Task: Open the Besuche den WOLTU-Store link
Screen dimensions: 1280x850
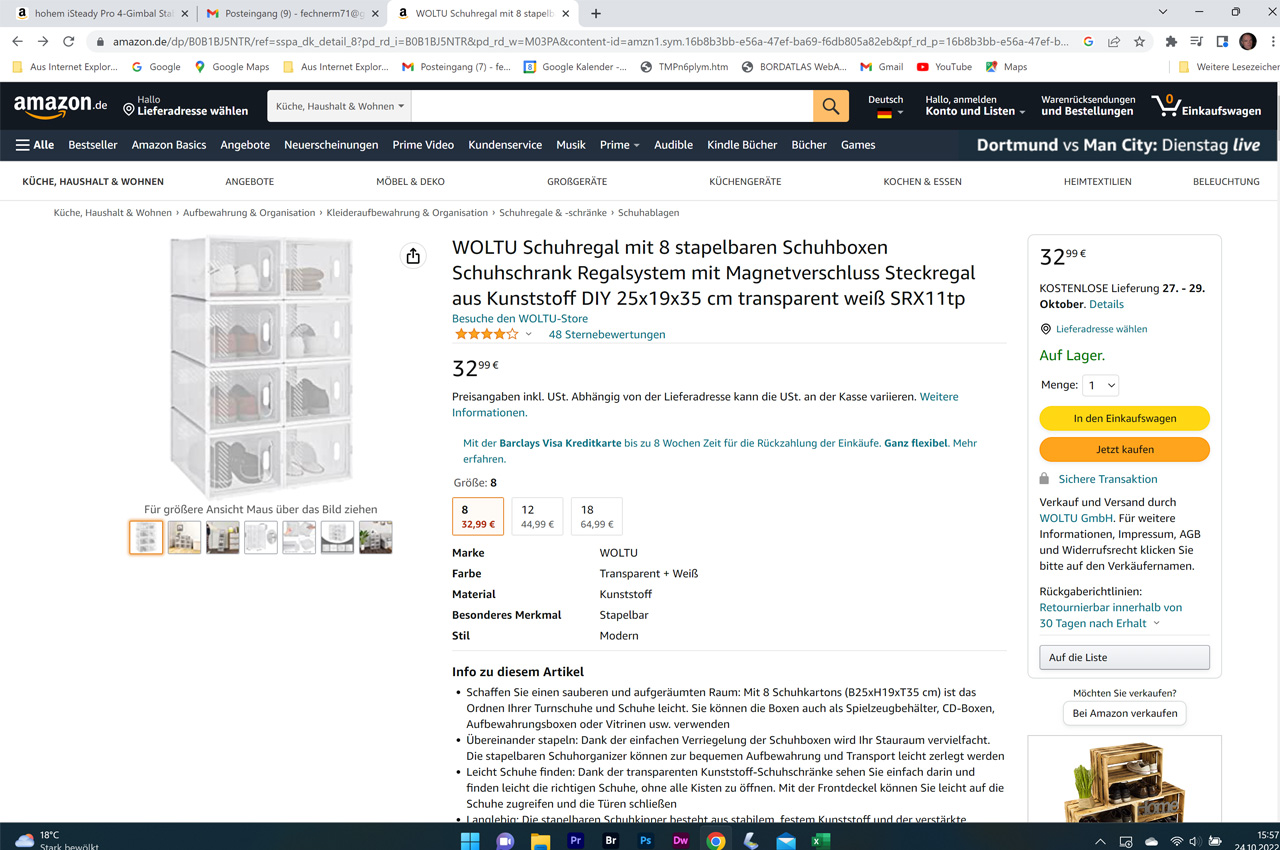Action: tap(520, 318)
